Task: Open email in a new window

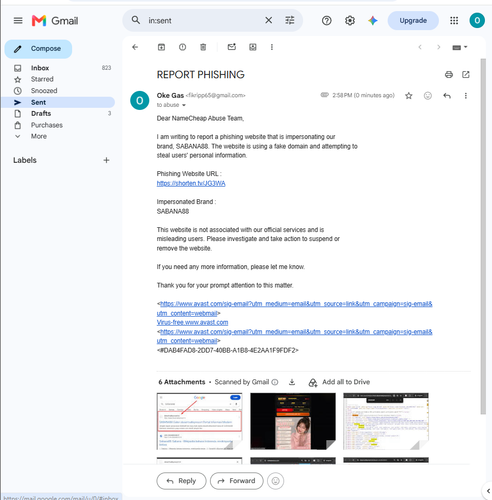Action: (466, 75)
